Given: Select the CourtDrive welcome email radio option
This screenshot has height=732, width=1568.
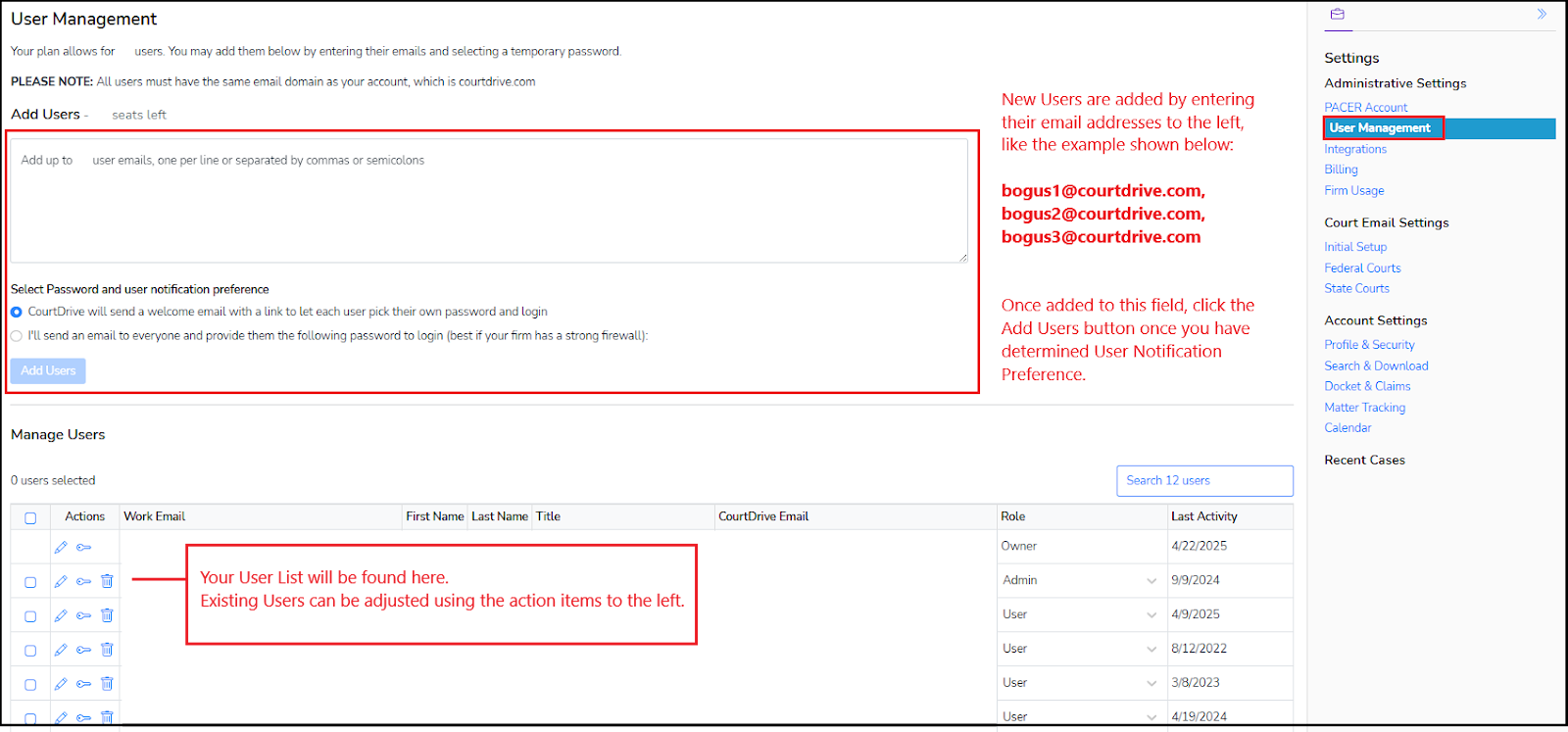Looking at the screenshot, I should (17, 313).
